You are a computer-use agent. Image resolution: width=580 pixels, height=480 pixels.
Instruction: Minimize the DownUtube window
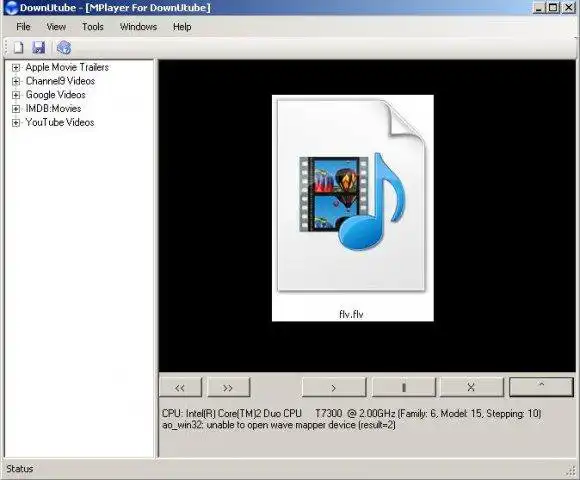tap(539, 7)
